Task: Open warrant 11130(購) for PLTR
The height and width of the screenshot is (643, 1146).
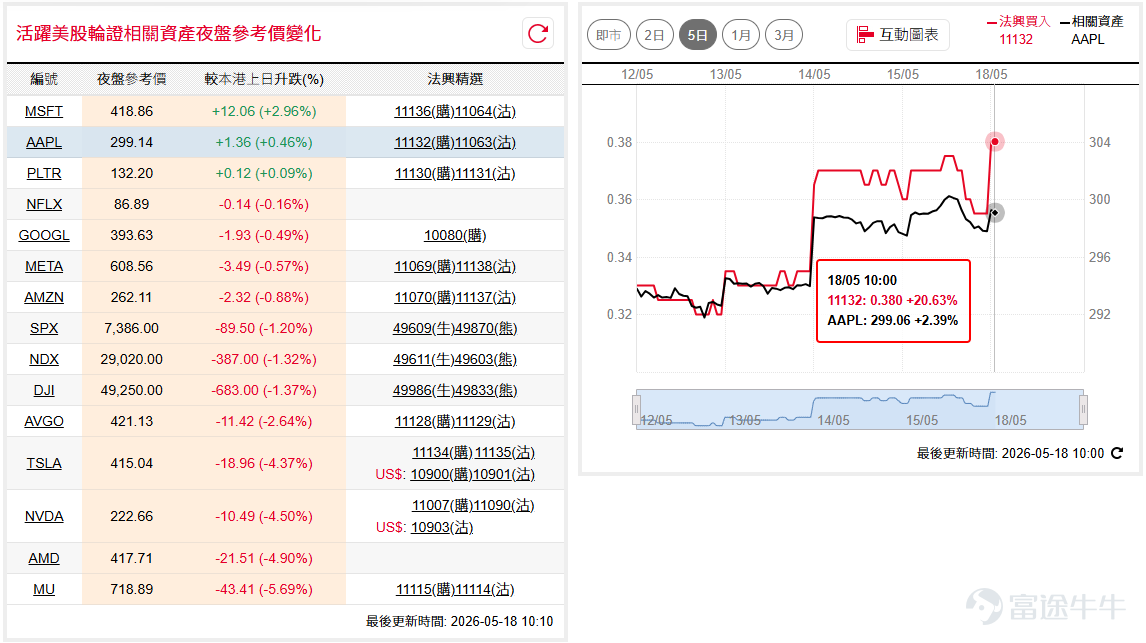Action: (424, 173)
